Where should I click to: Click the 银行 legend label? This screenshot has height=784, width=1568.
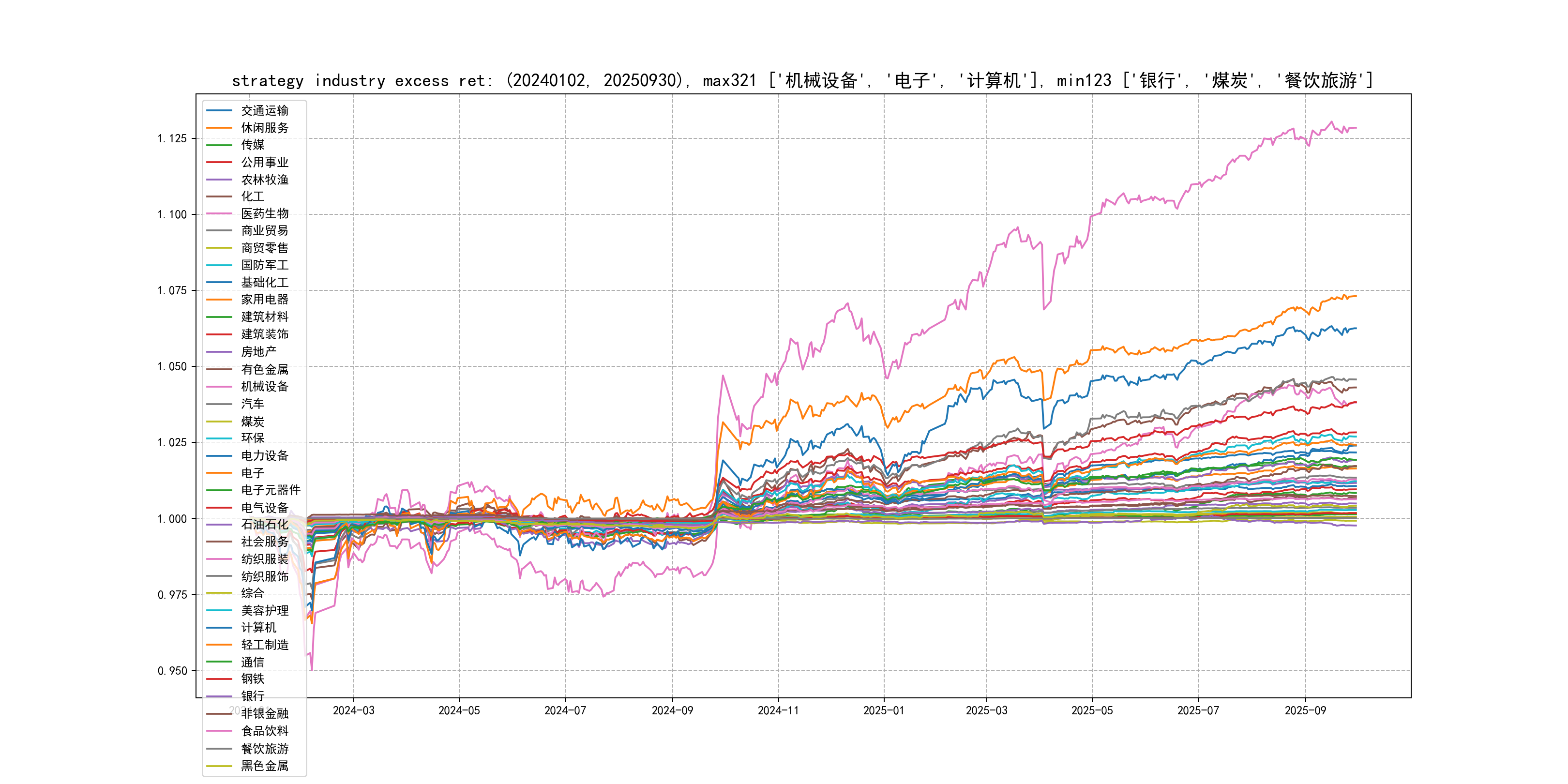[253, 696]
